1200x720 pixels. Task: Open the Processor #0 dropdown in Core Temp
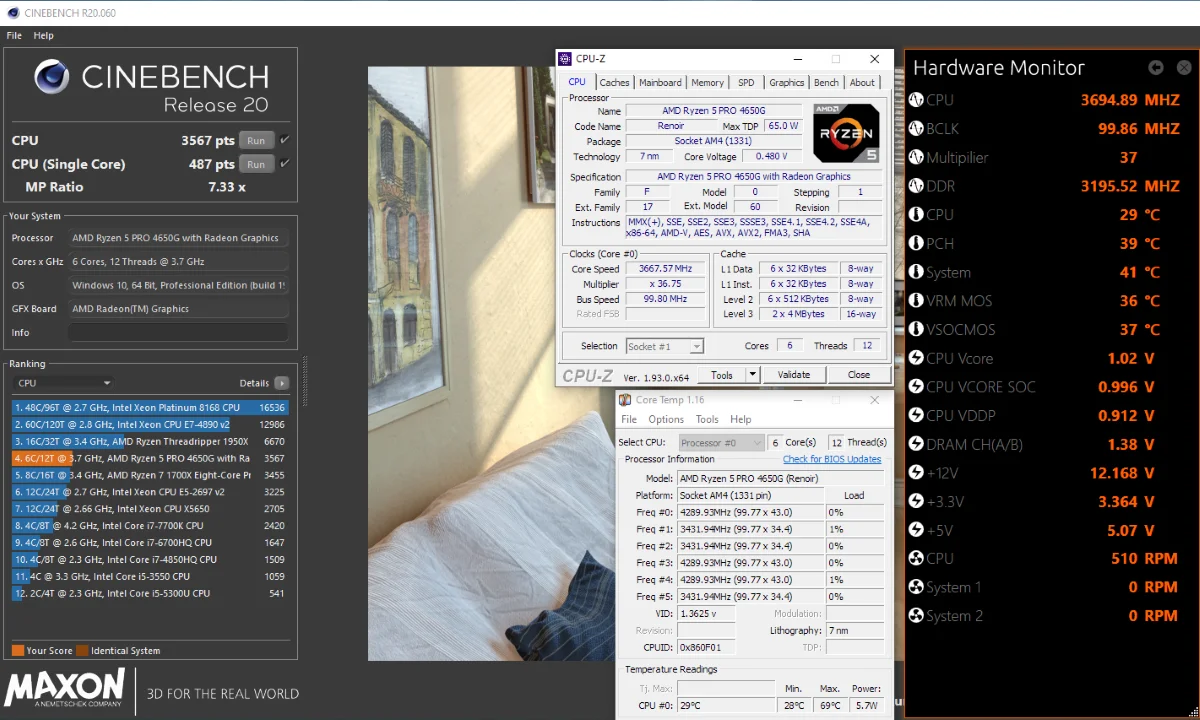[721, 442]
